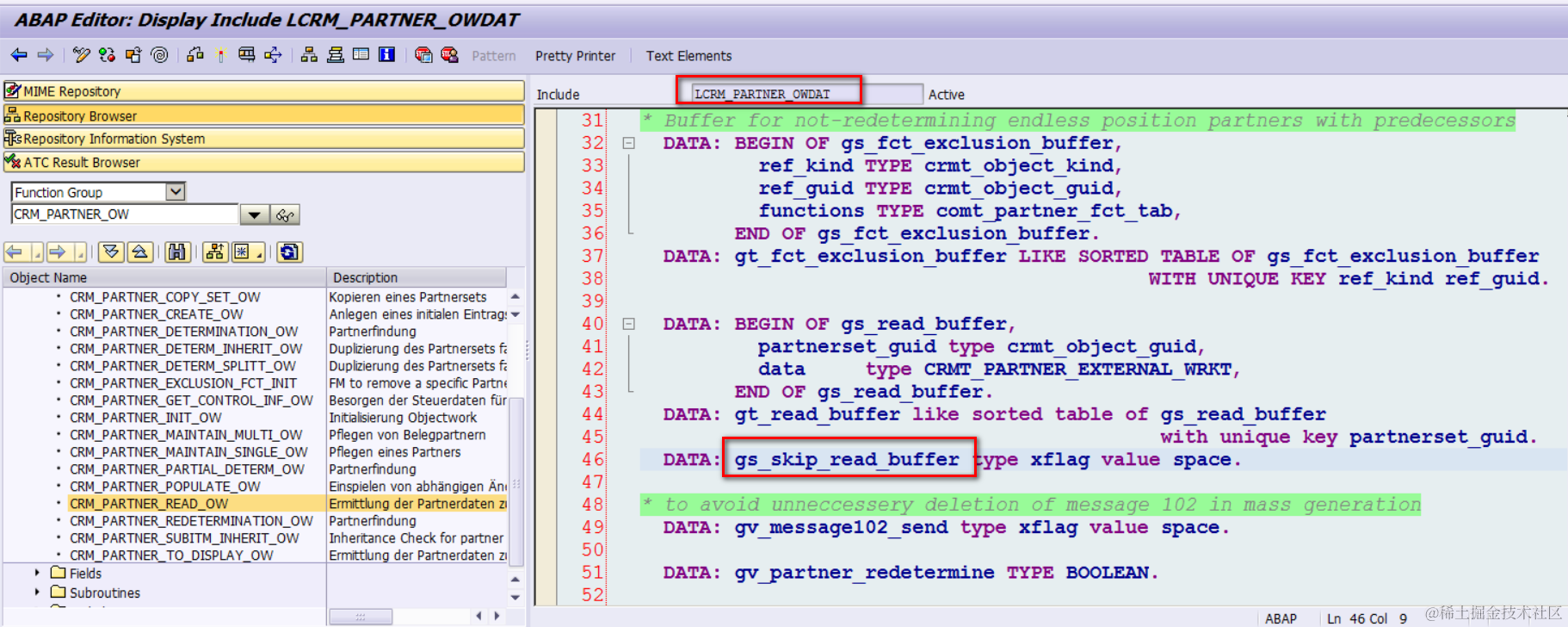The height and width of the screenshot is (627, 1568).
Task: Collapse code block at line 40
Action: [629, 325]
